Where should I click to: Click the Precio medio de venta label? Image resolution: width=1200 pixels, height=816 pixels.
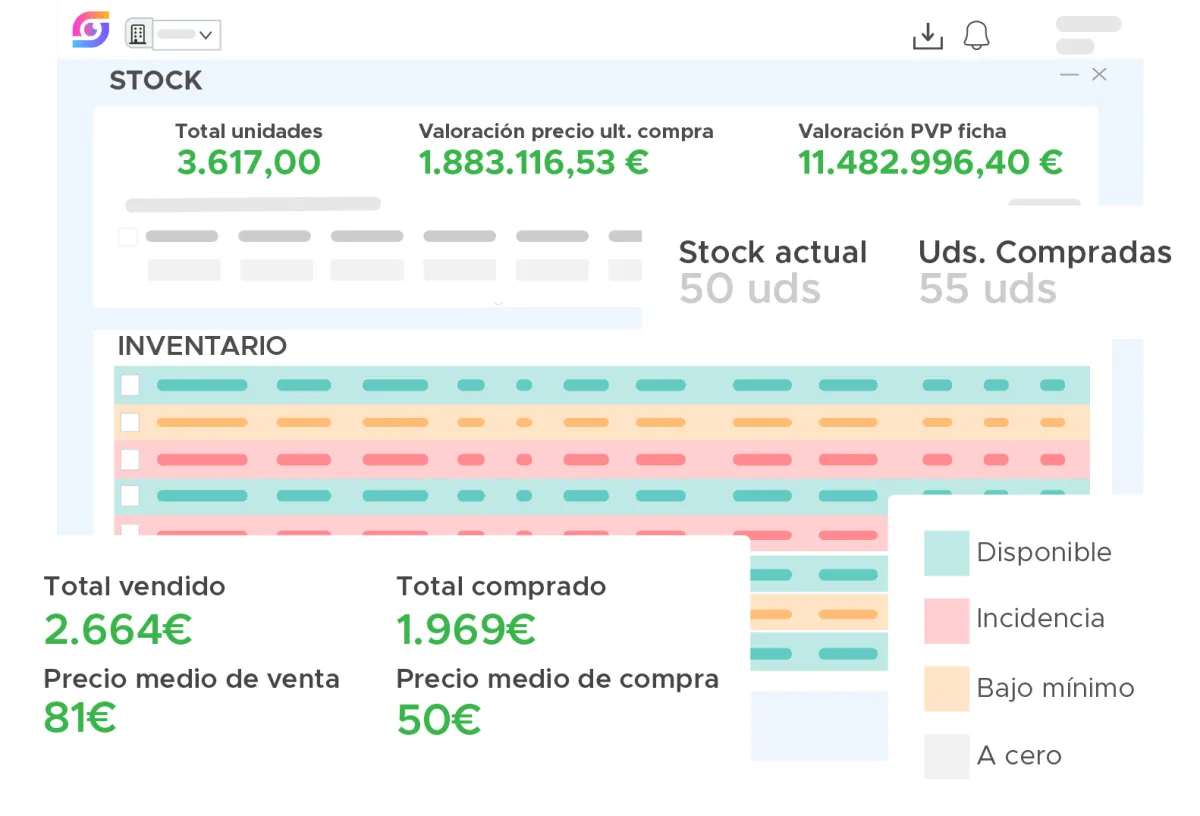point(192,679)
